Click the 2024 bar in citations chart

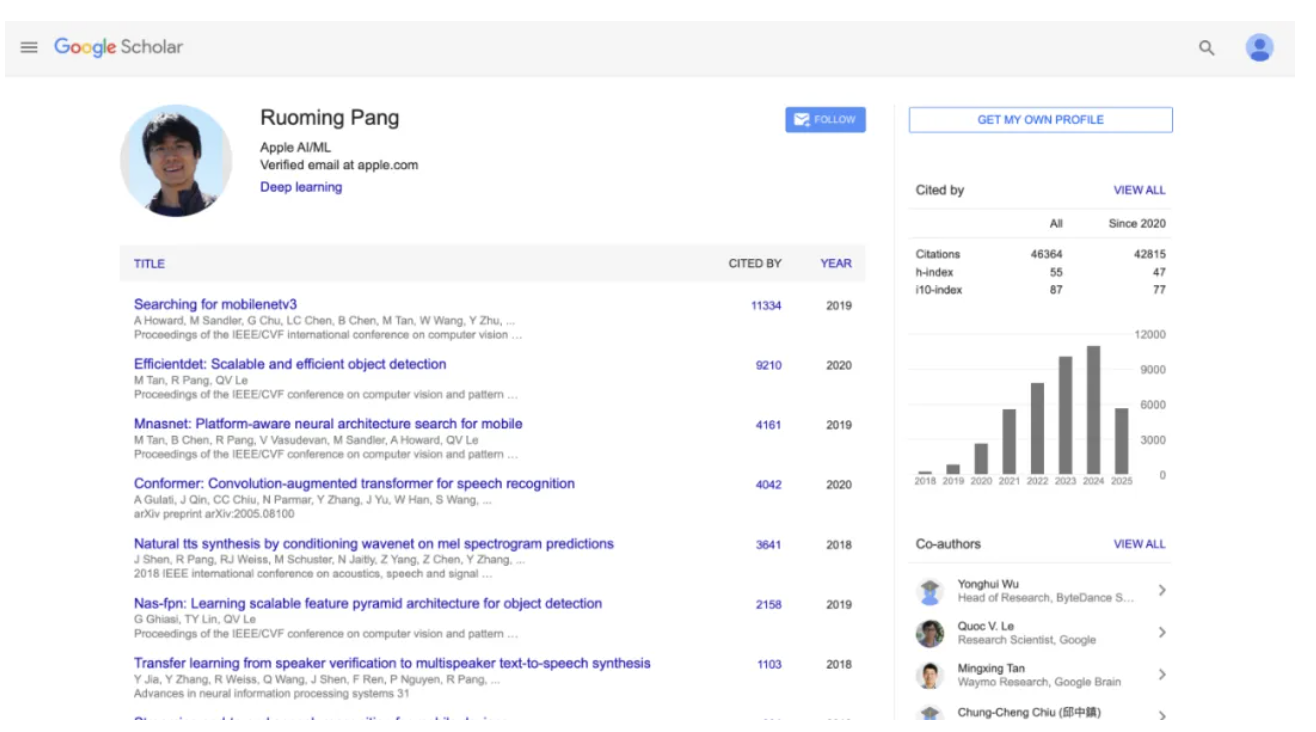pos(1094,410)
